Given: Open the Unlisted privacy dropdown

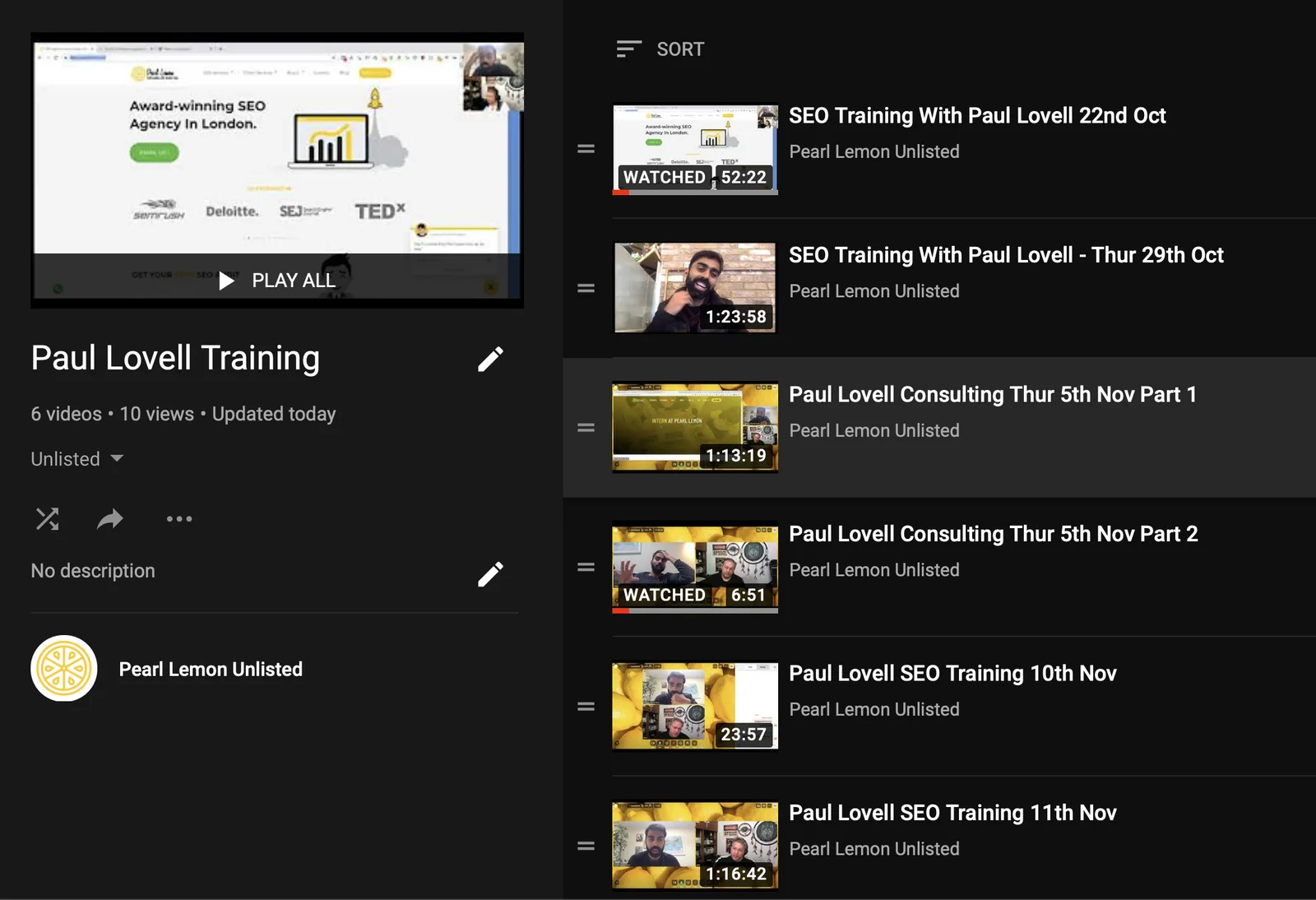Looking at the screenshot, I should (x=77, y=459).
